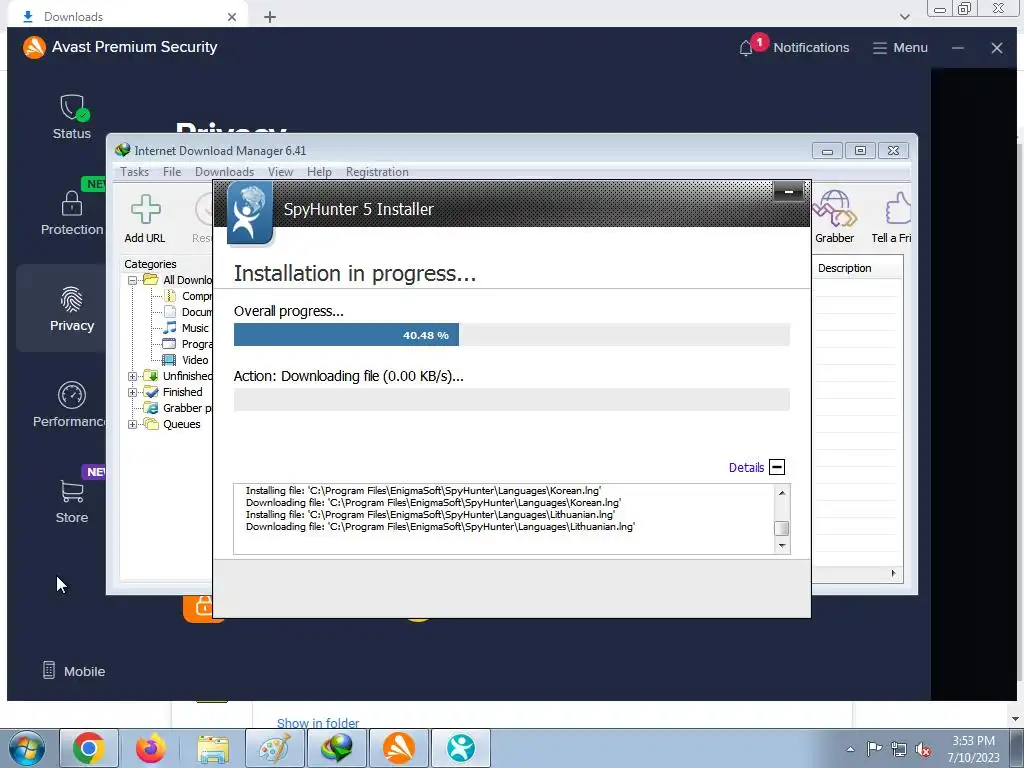Collapse All Downloads tree node in IDM

tap(133, 280)
